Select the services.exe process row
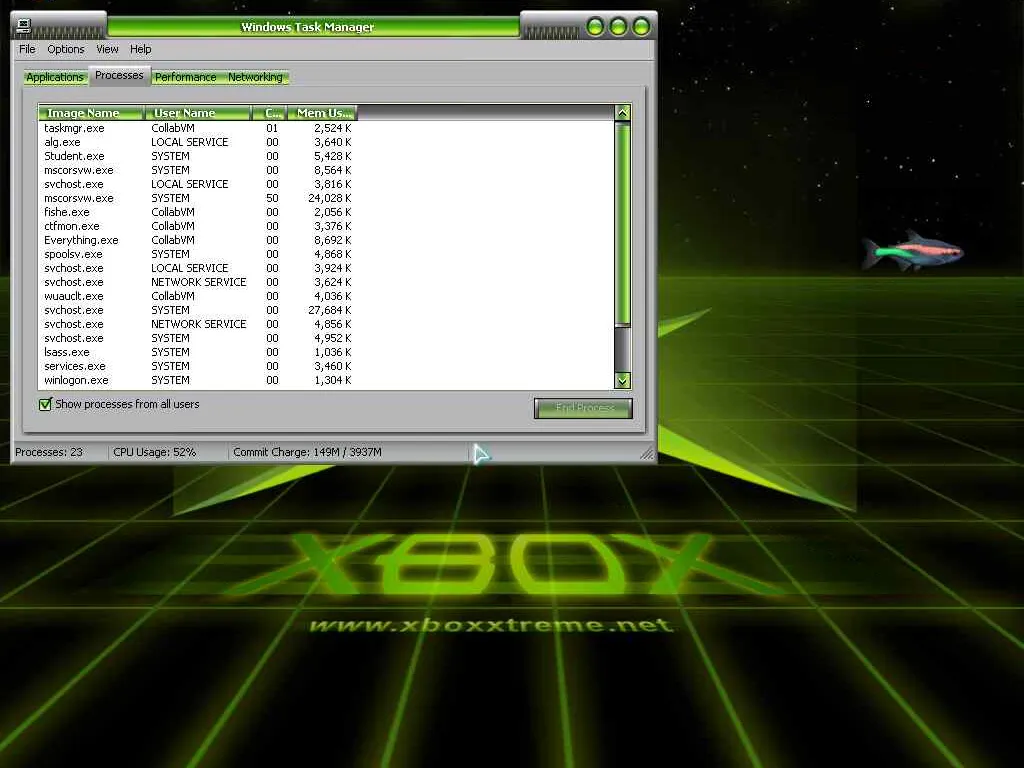 pyautogui.click(x=197, y=366)
